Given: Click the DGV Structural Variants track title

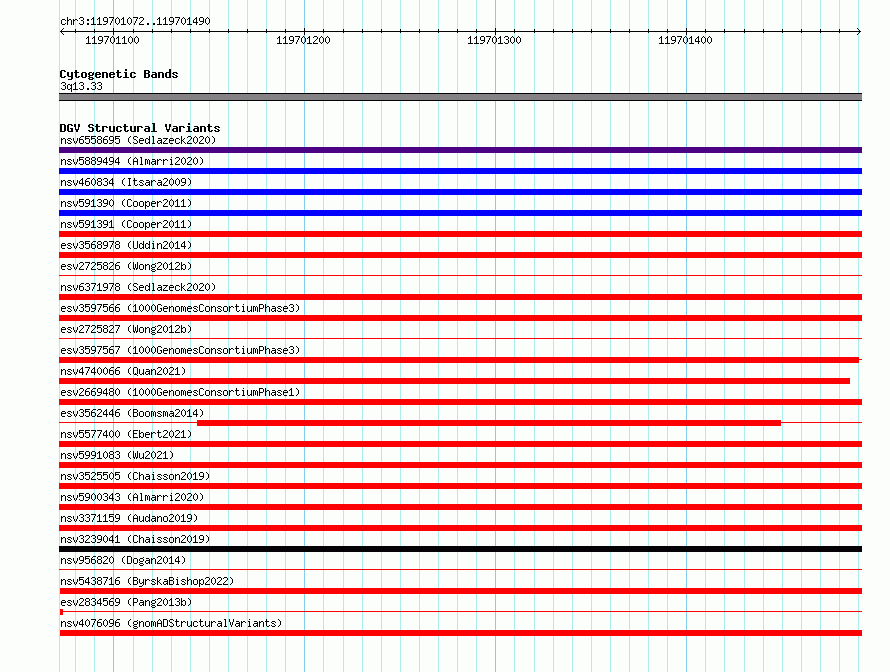Looking at the screenshot, I should (x=140, y=128).
